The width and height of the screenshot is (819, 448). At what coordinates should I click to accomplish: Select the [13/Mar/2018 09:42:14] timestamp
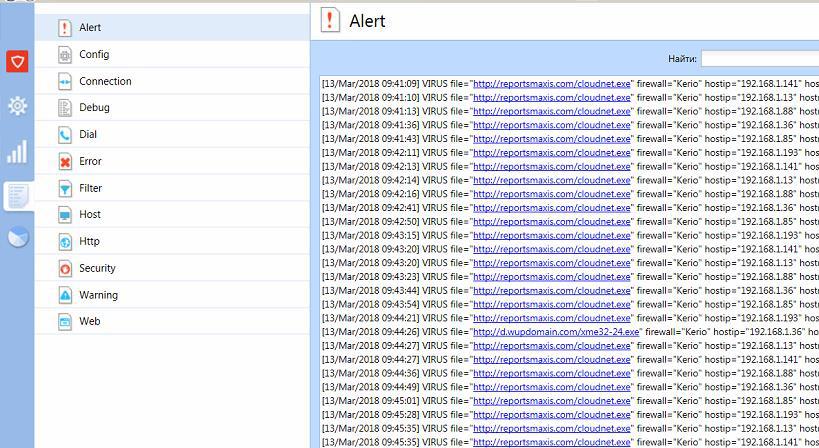pos(370,180)
